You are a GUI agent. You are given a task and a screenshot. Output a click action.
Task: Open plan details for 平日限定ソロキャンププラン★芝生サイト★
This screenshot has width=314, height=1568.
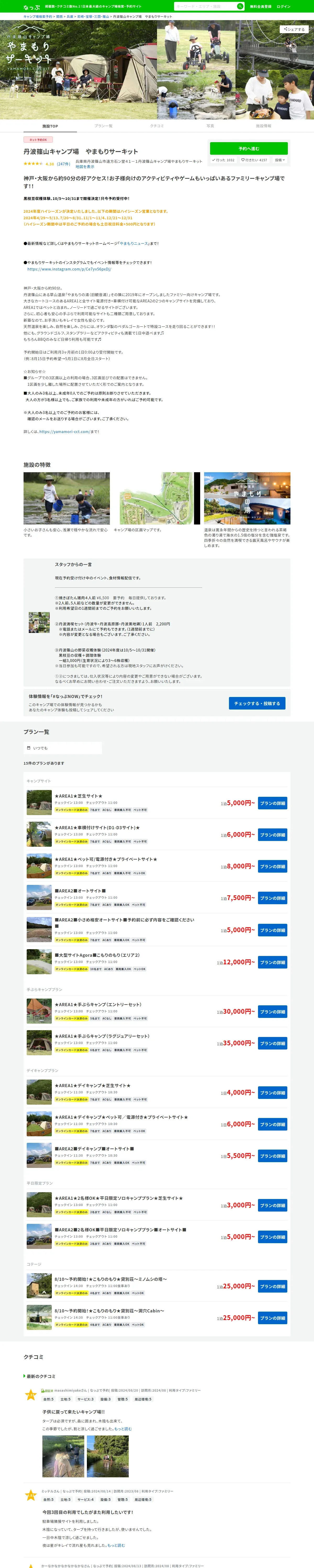[x=273, y=1206]
